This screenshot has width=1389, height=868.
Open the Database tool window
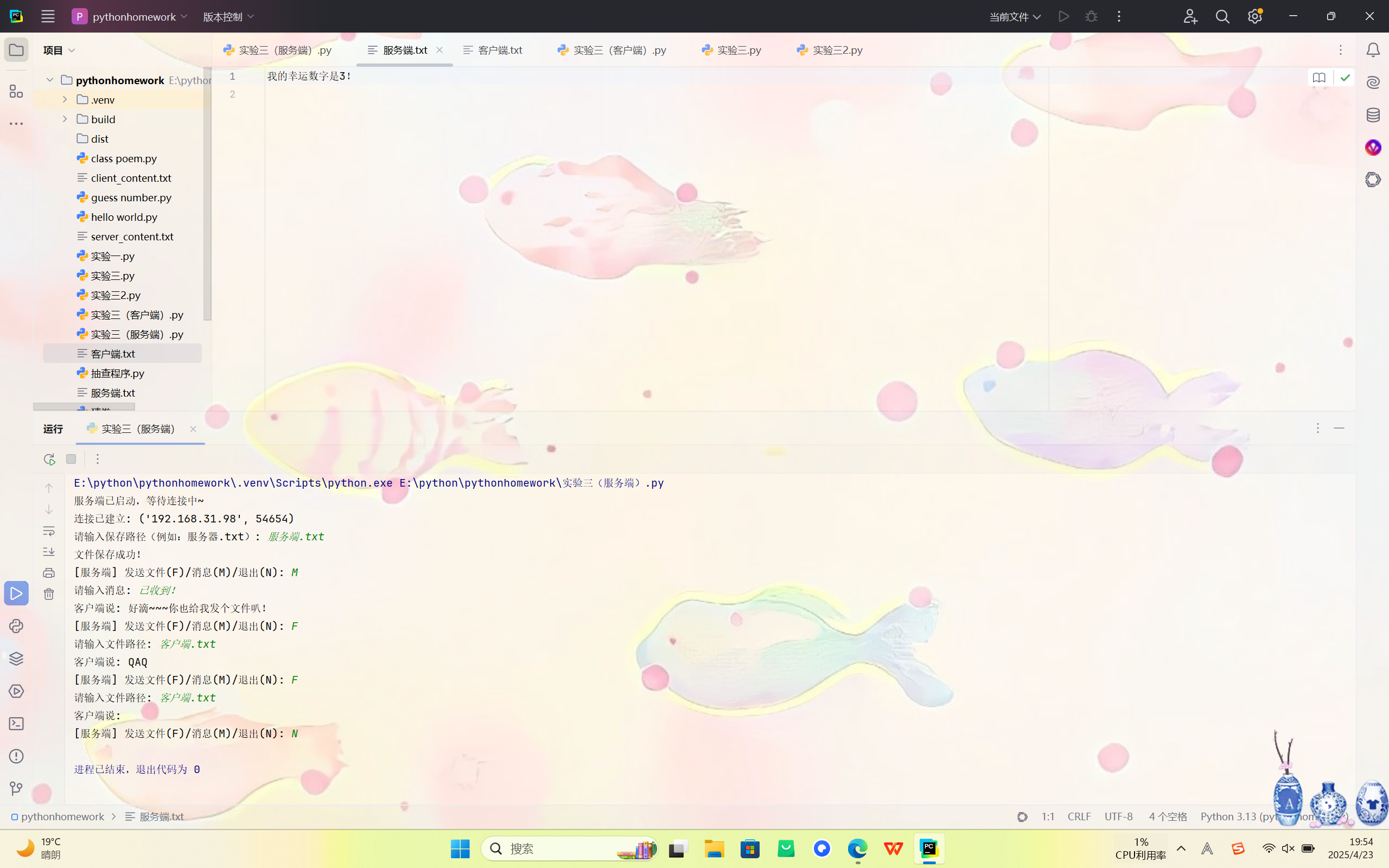coord(1372,115)
